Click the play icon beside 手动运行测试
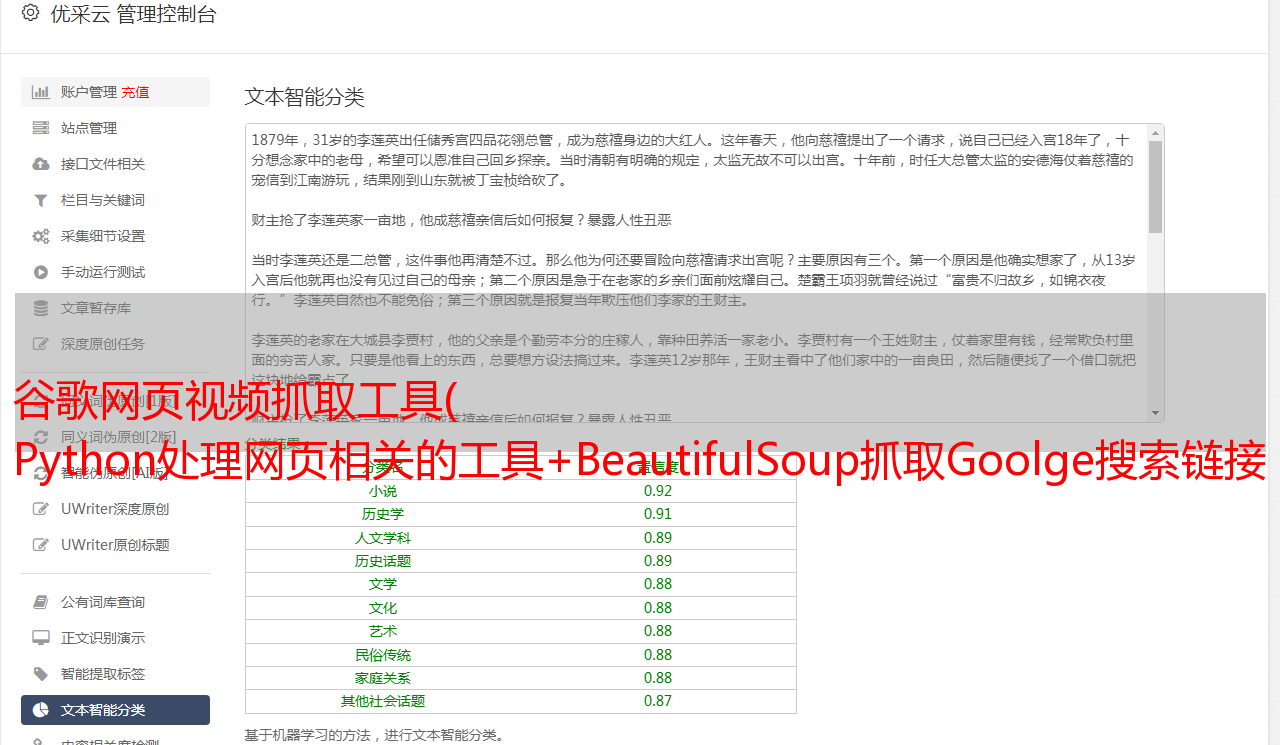This screenshot has height=745, width=1280. [41, 272]
